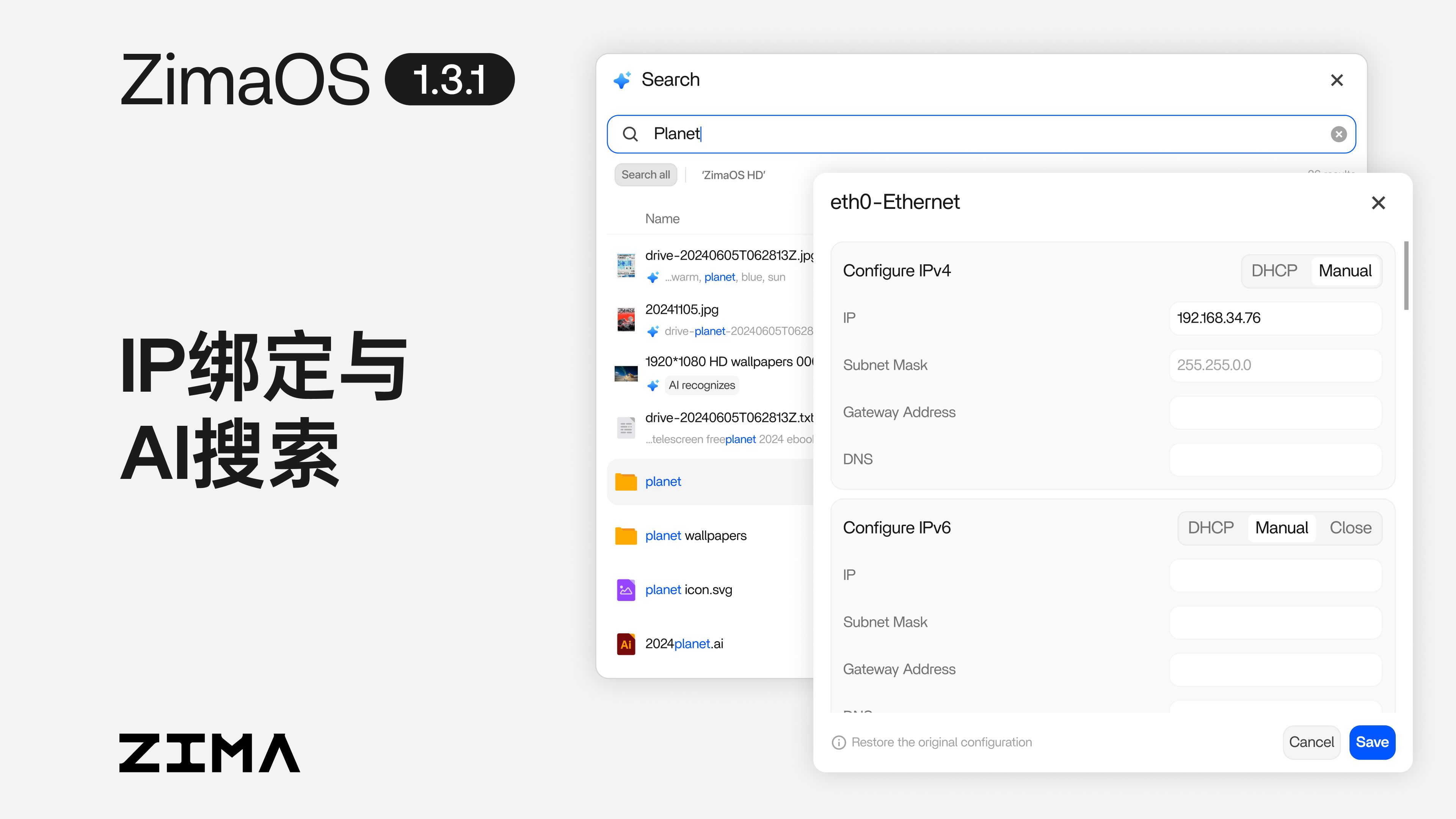Select the 'ZimaOS HD' filter tab
Viewport: 1456px width, 819px height.
coord(733,175)
